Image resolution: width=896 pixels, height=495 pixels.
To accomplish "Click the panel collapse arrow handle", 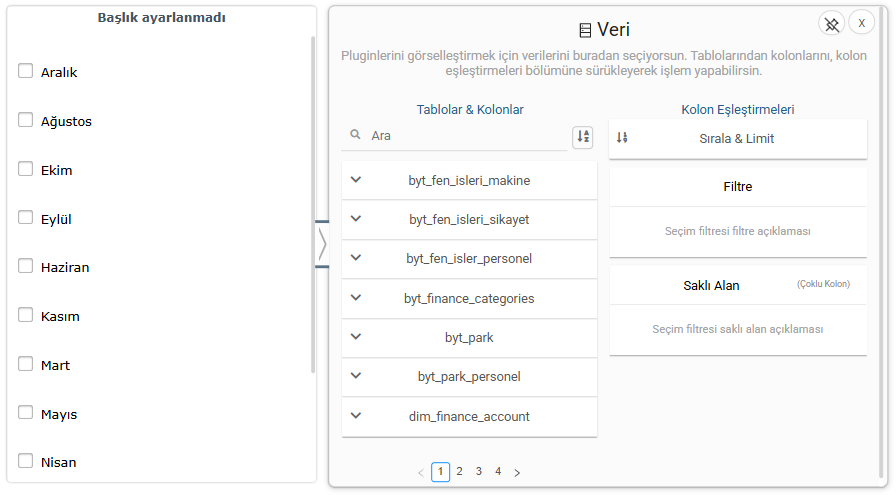I will coord(322,244).
